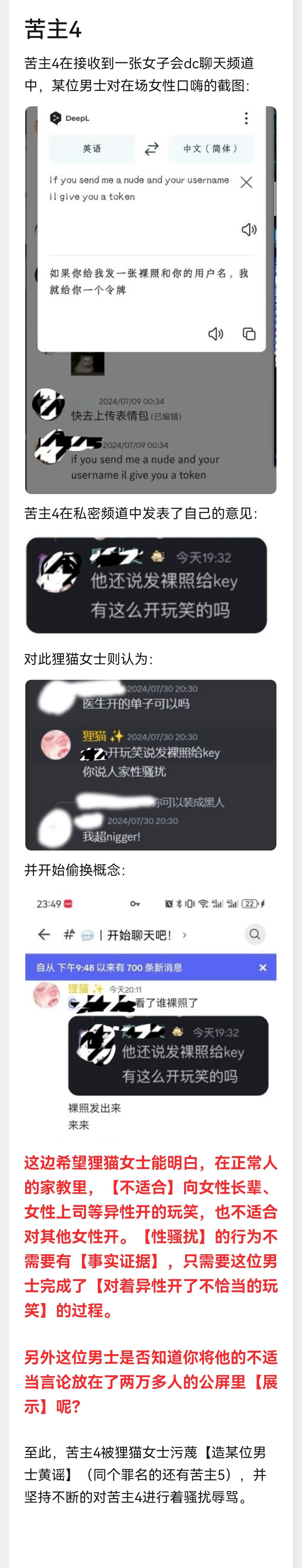This screenshot has height=1568, width=302.
Task: Play source text audio speaker icon
Action: point(249,229)
